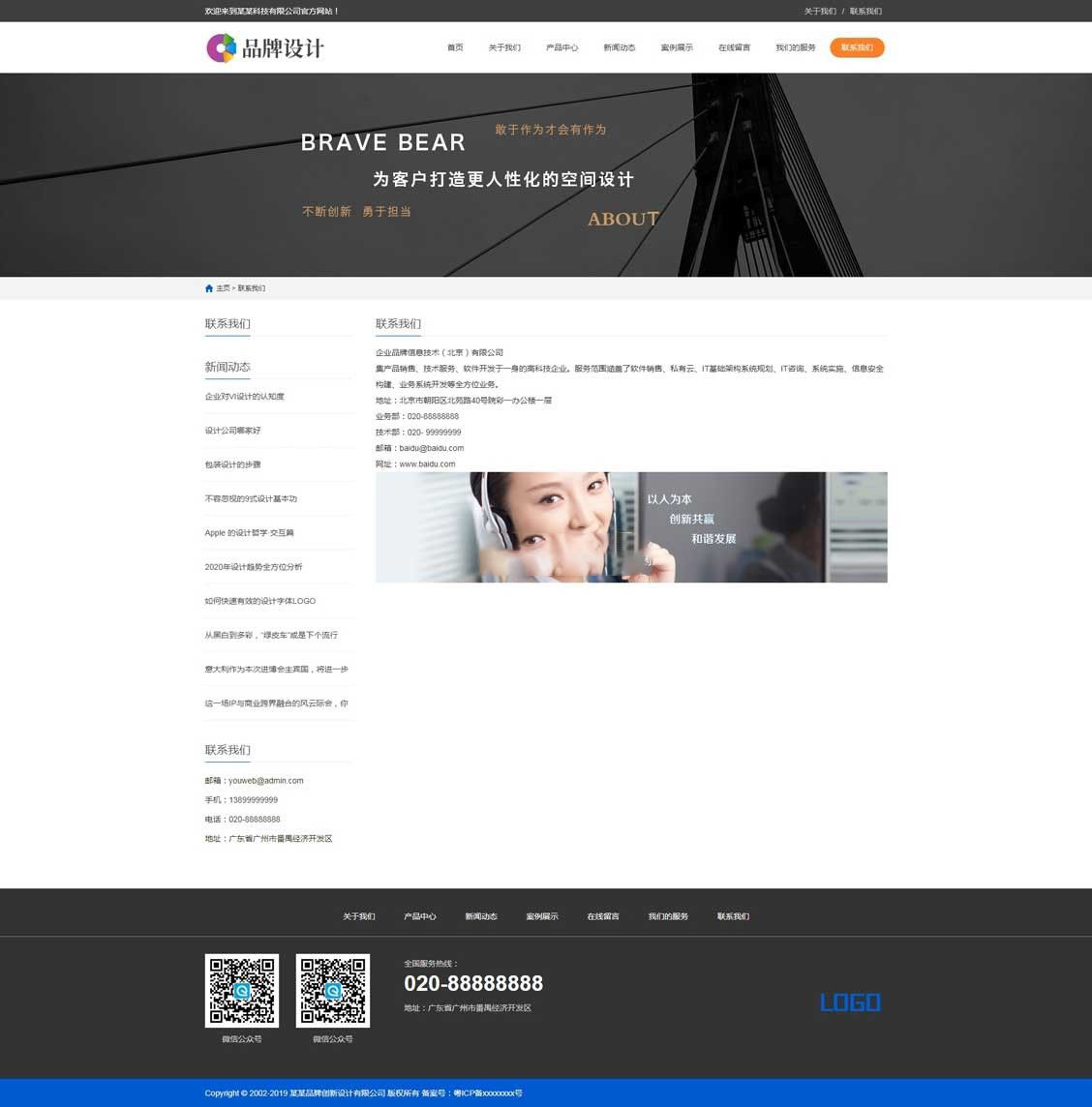Click the blue LOGO graphic in footer
The height and width of the screenshot is (1107, 1092).
pos(850,1002)
